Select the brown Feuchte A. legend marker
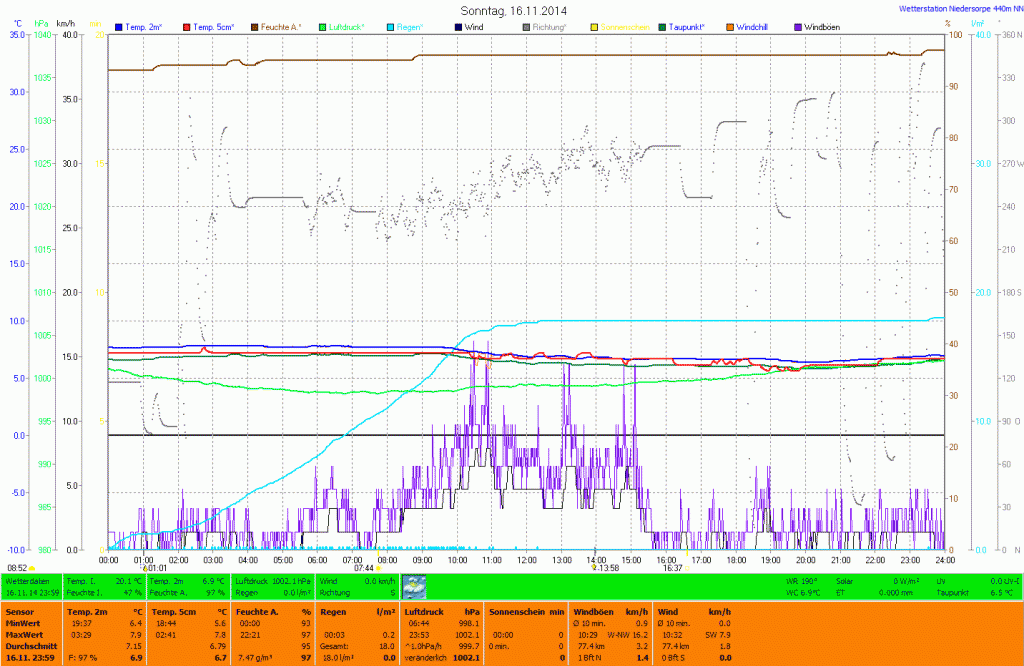The image size is (1024, 666). click(x=255, y=25)
